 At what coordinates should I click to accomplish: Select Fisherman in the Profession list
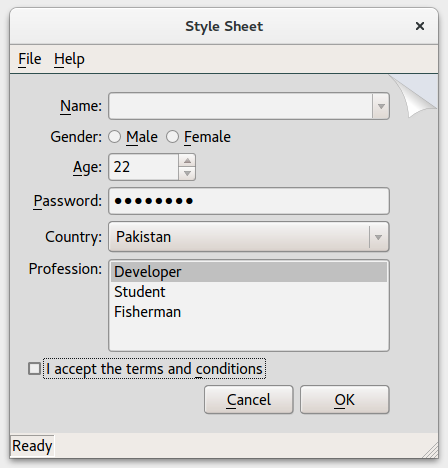pyautogui.click(x=249, y=312)
